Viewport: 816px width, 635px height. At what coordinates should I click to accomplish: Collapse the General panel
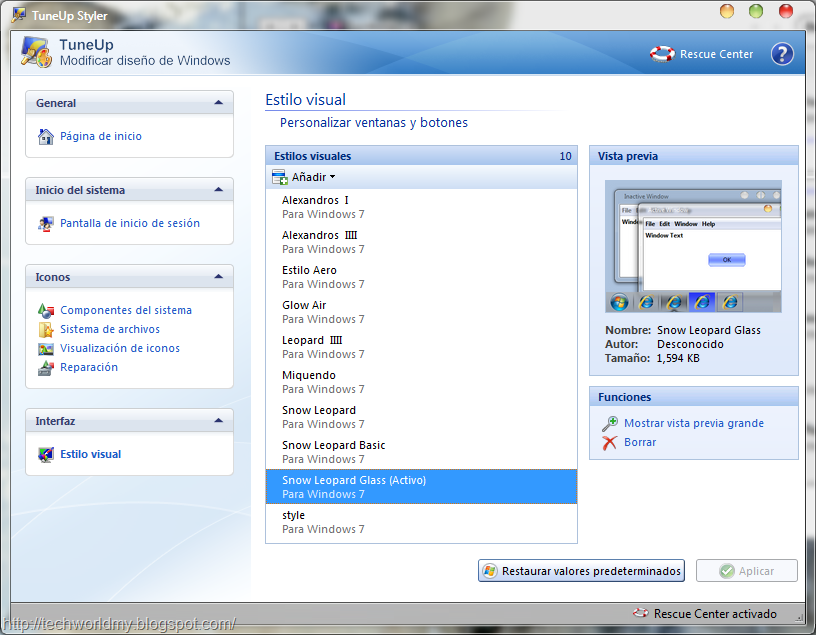(219, 103)
